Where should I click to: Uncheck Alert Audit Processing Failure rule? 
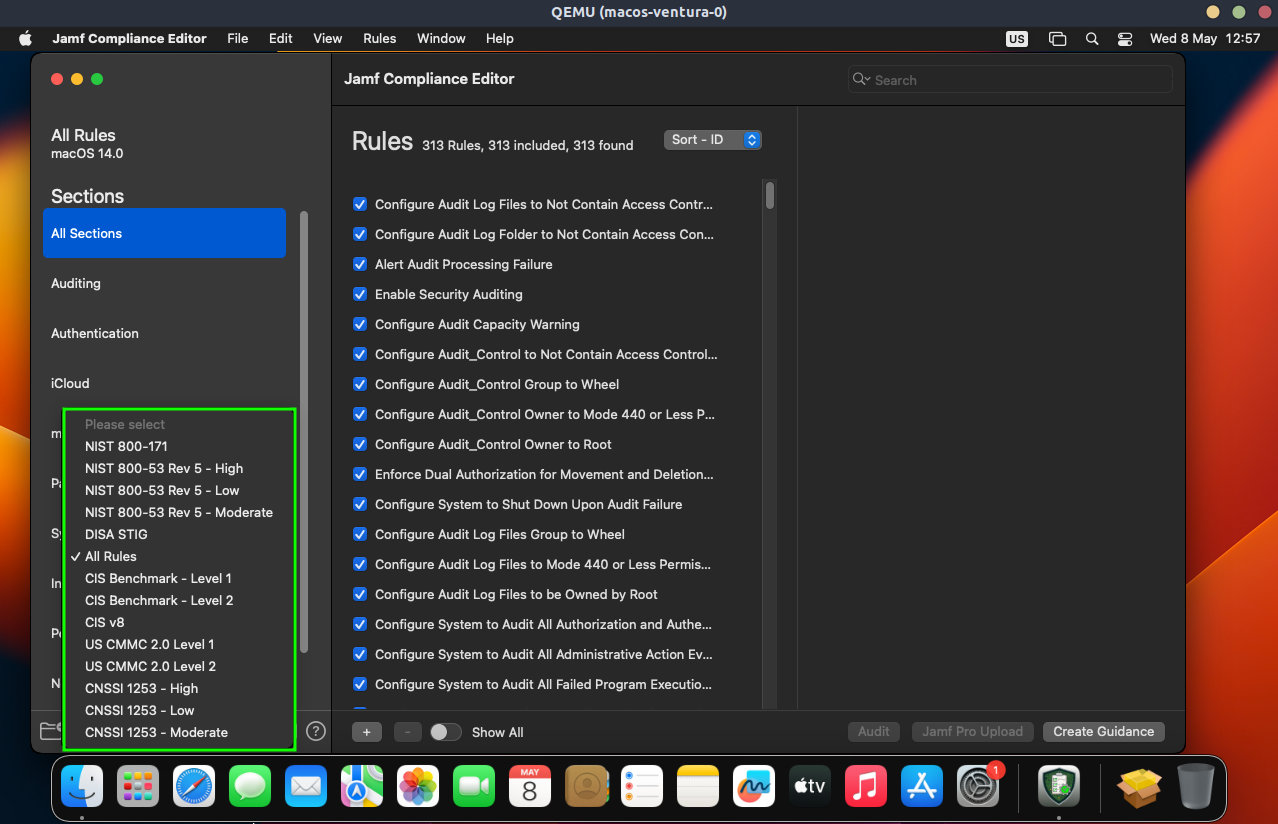pos(360,264)
